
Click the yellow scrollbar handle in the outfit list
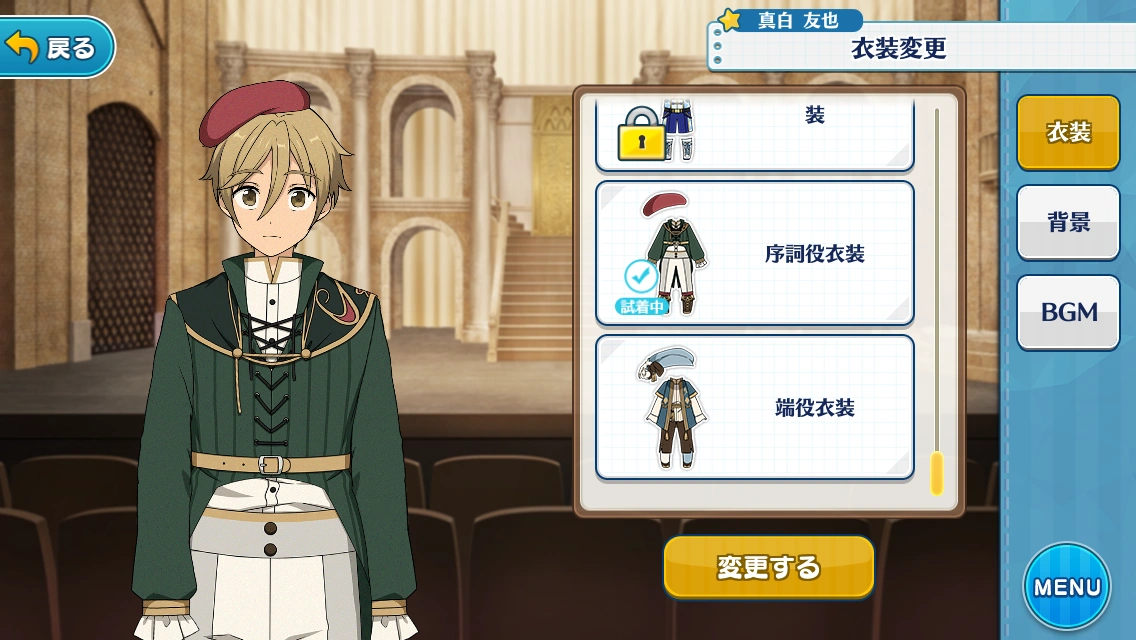(x=937, y=473)
